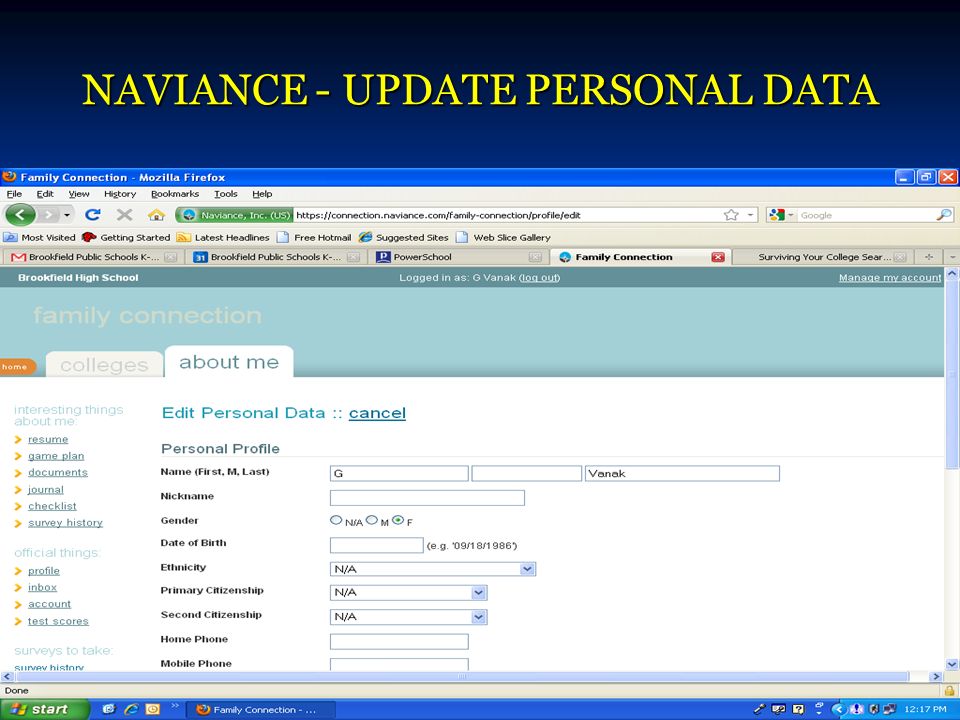960x720 pixels.
Task: Open the Home page icon
Action: (157, 215)
